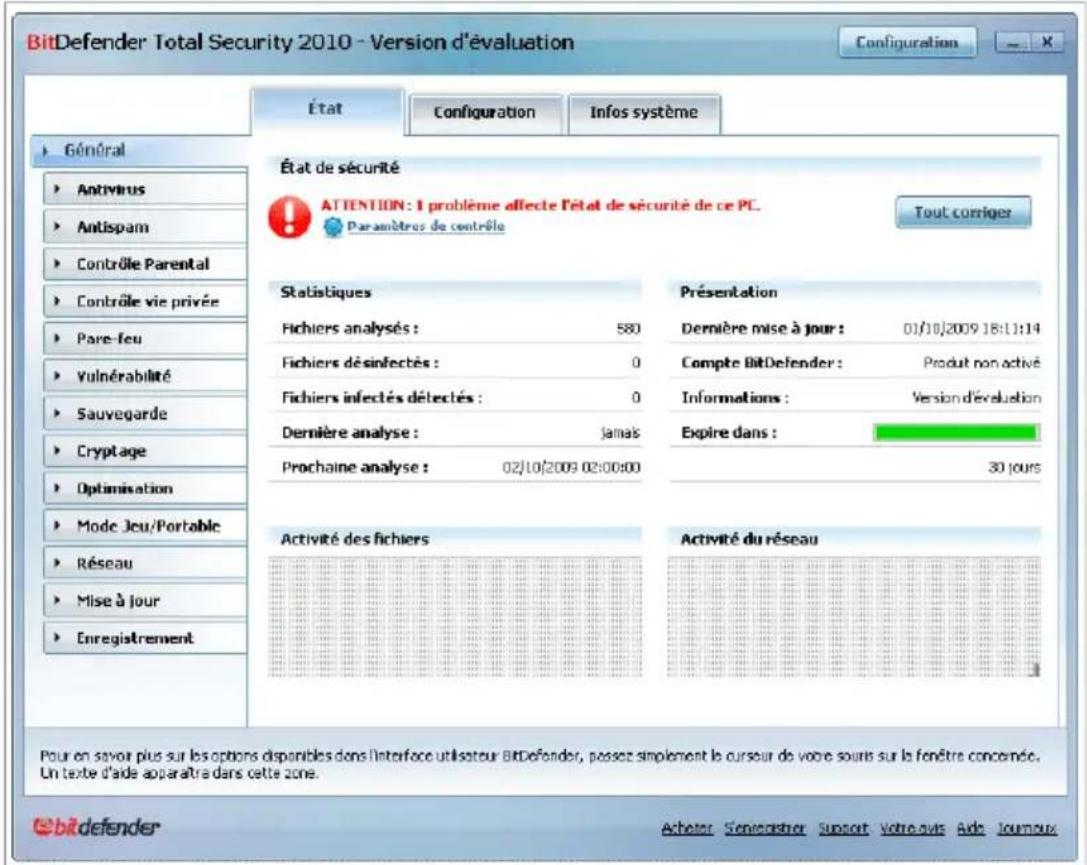Select the Vulnérabilité entry

145,376
